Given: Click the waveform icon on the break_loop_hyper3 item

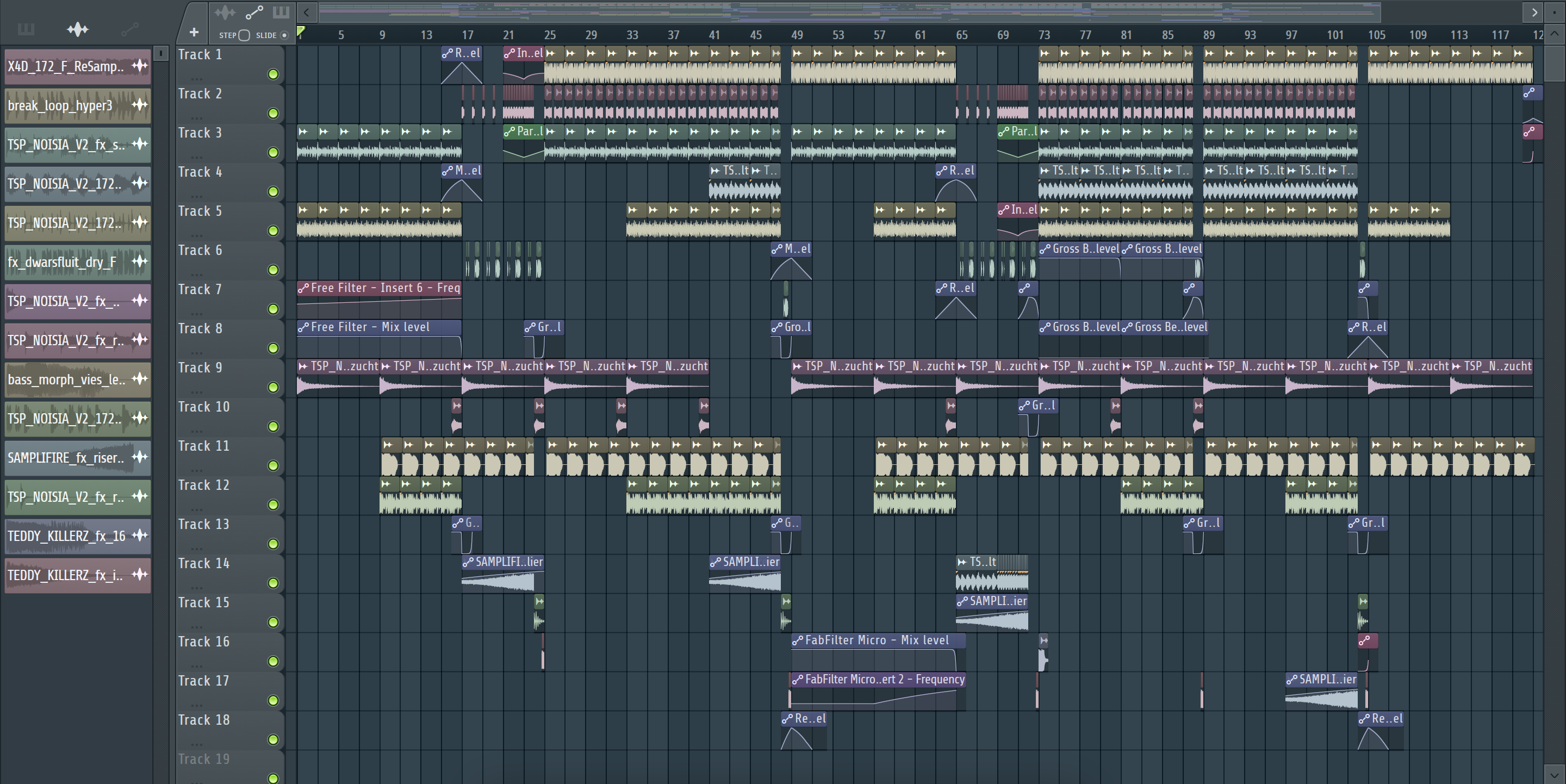Looking at the screenshot, I should coord(140,104).
